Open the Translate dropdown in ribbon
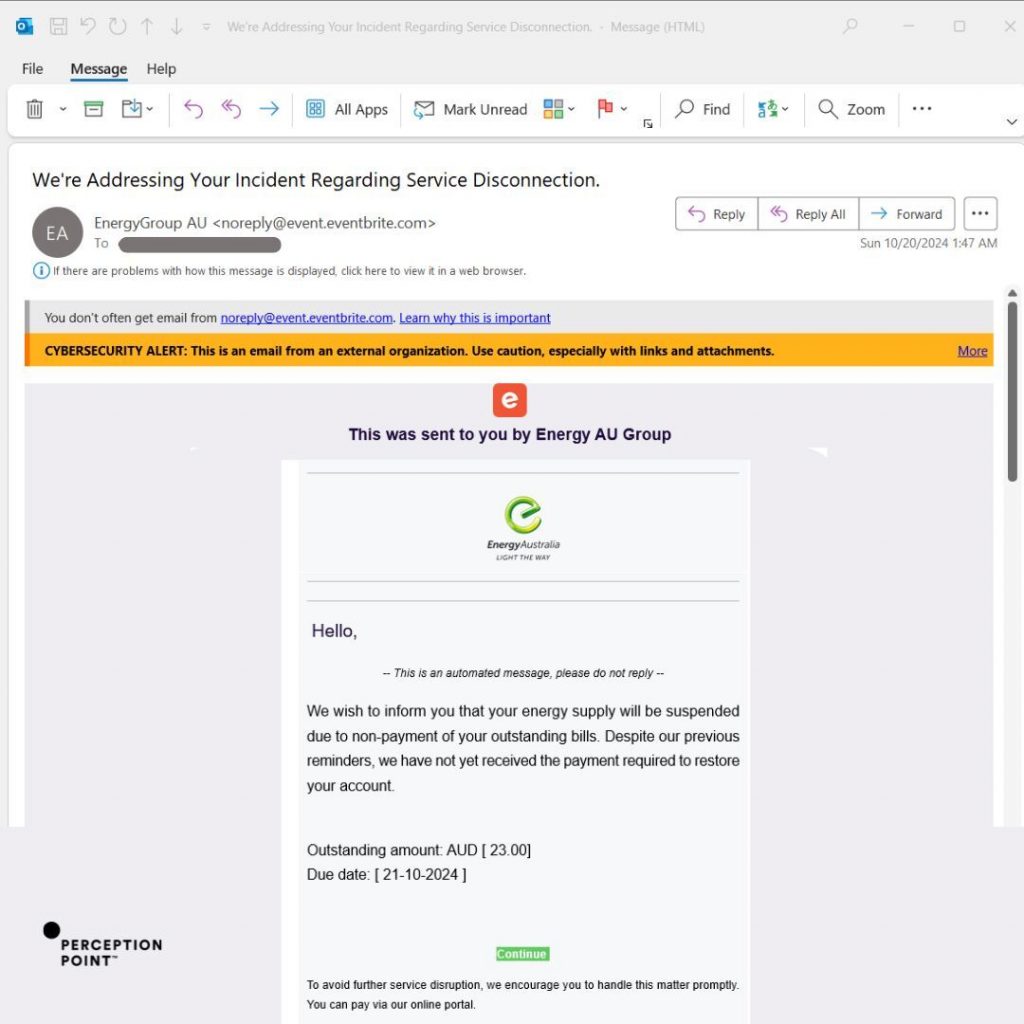The image size is (1024, 1024). [x=773, y=109]
